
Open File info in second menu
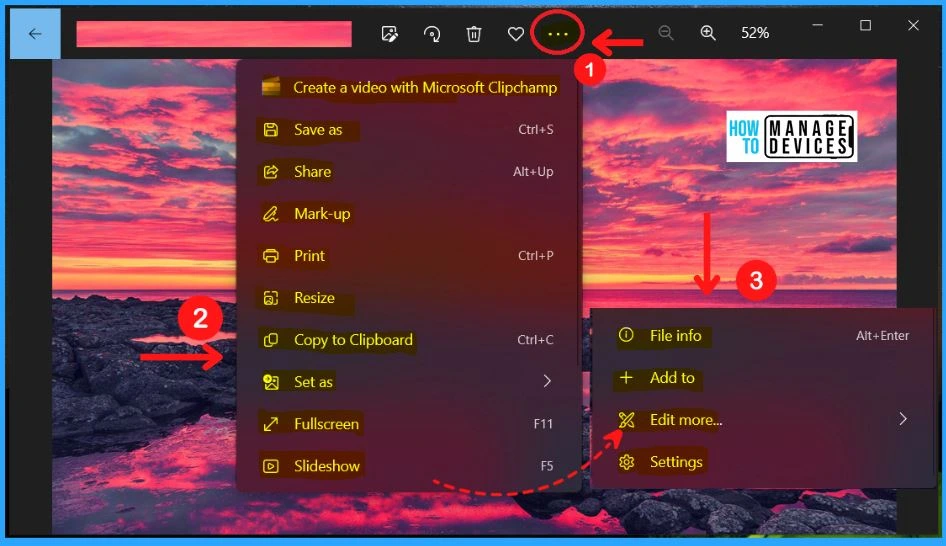point(763,335)
